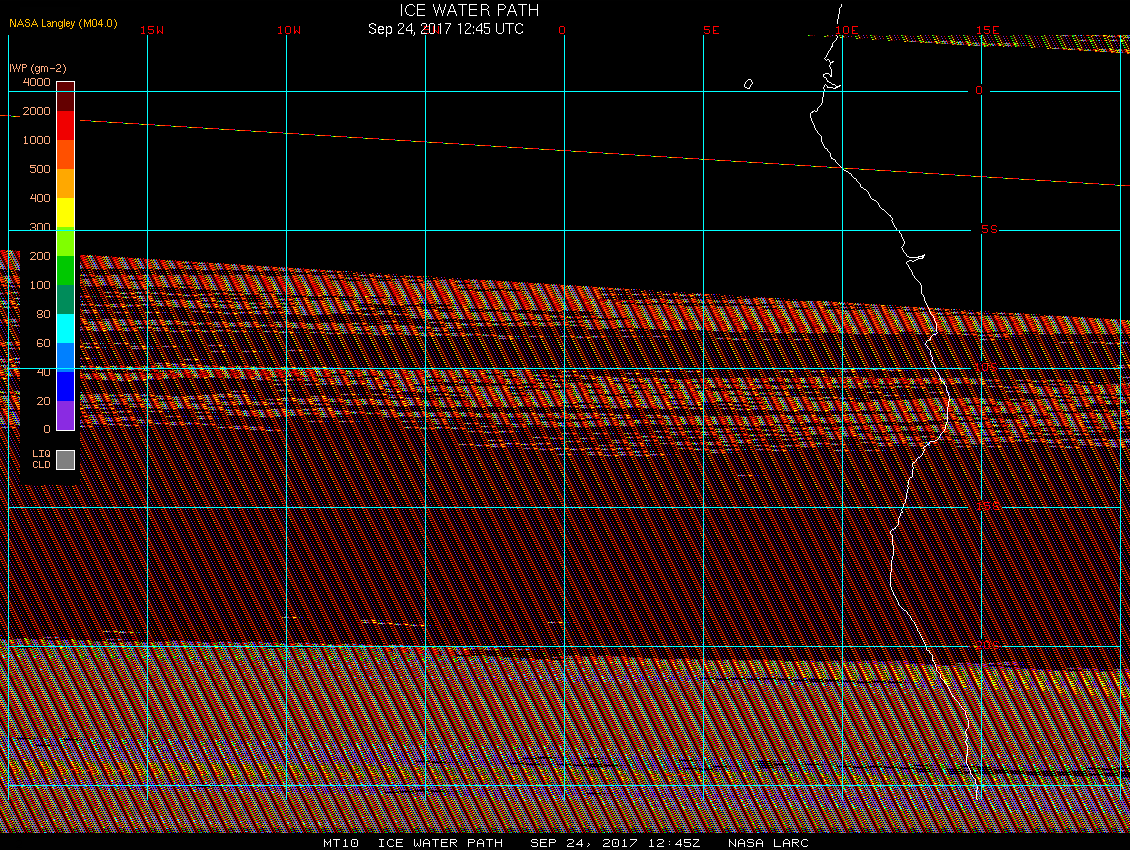Pick the yellow 300-400 IWP color block
Image resolution: width=1130 pixels, height=850 pixels.
point(65,212)
